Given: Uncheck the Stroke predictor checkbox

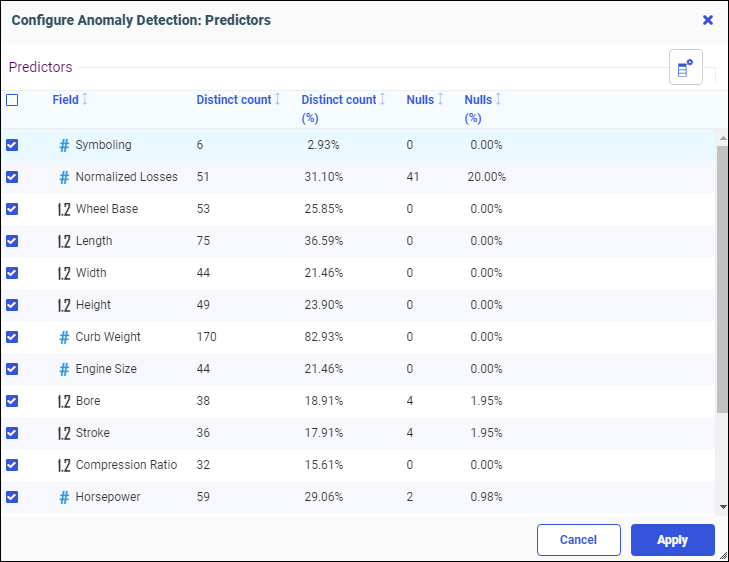Looking at the screenshot, I should [x=12, y=433].
